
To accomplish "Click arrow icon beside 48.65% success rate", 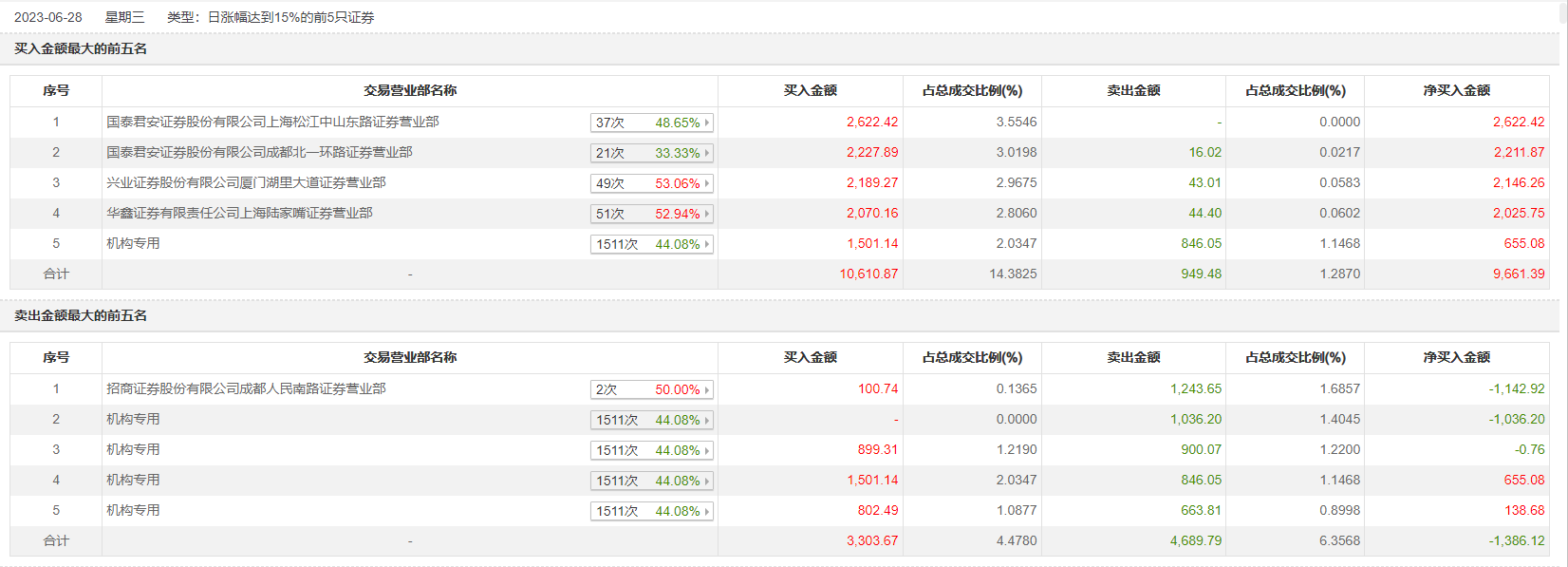I will (707, 123).
